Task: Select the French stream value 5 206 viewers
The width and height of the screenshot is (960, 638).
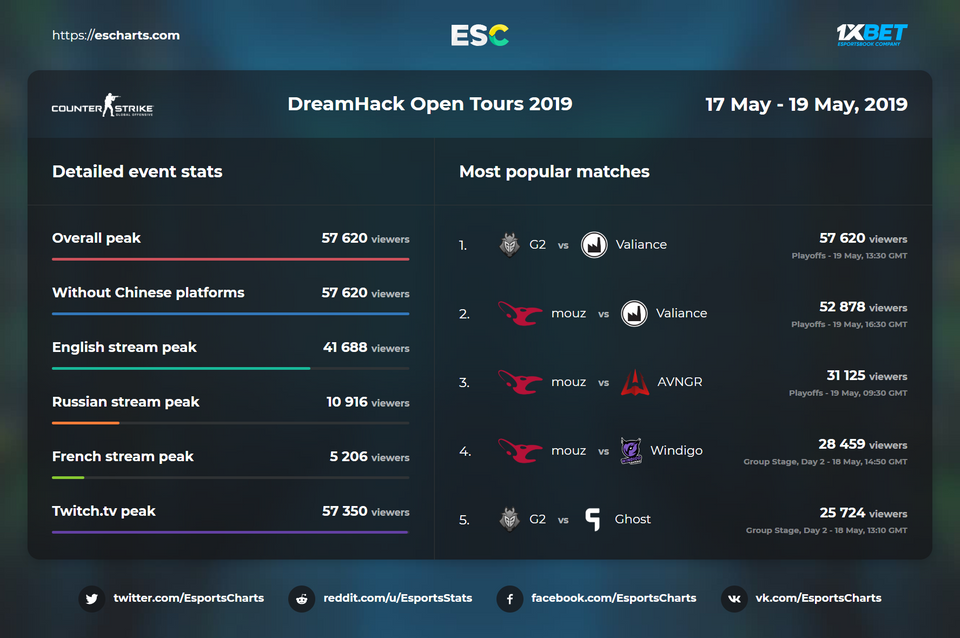Action: click(x=370, y=456)
